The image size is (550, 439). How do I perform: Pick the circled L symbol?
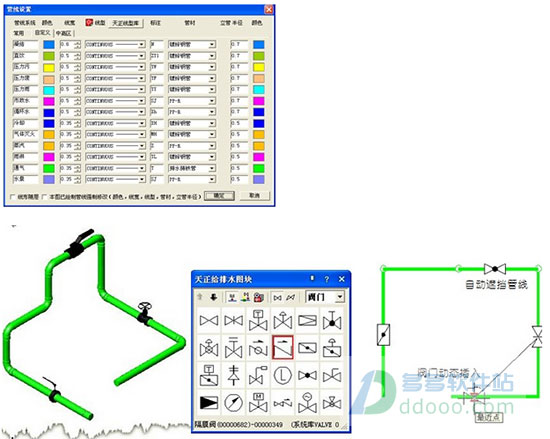pyautogui.click(x=283, y=375)
